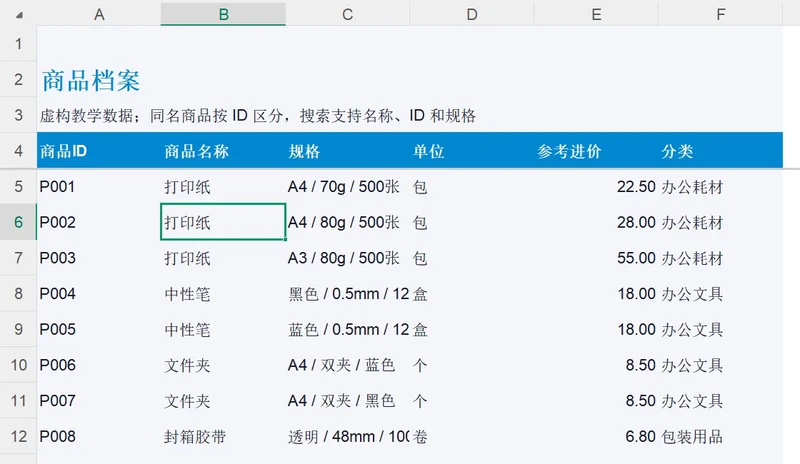The image size is (800, 464).
Task: Select column F header
Action: [720, 14]
